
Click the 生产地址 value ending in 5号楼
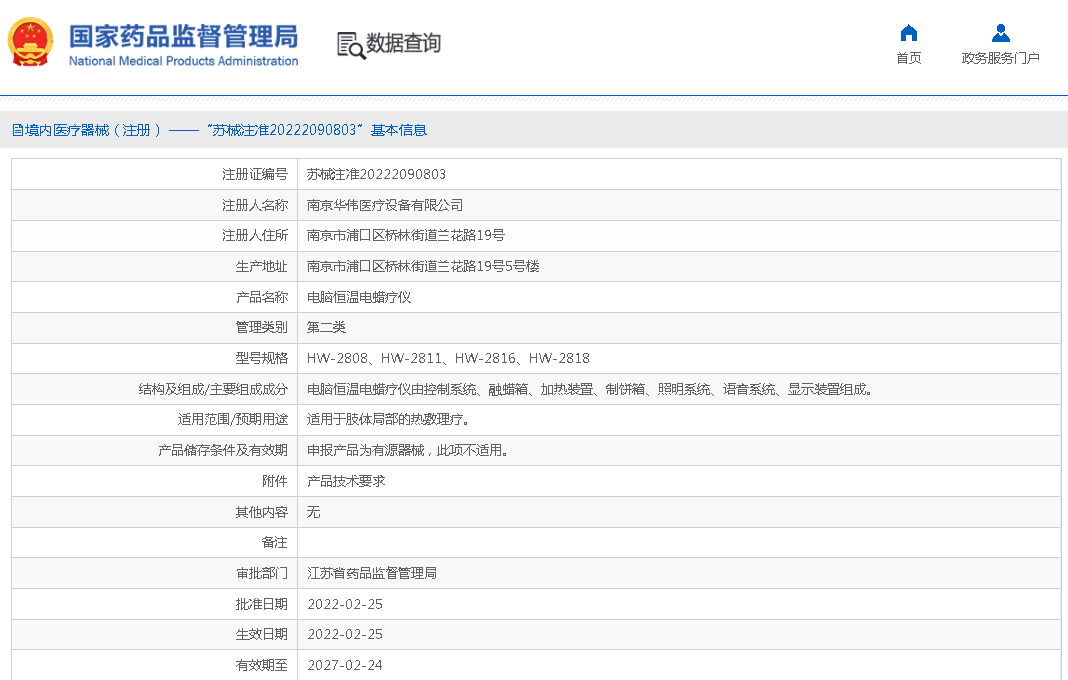coord(423,266)
